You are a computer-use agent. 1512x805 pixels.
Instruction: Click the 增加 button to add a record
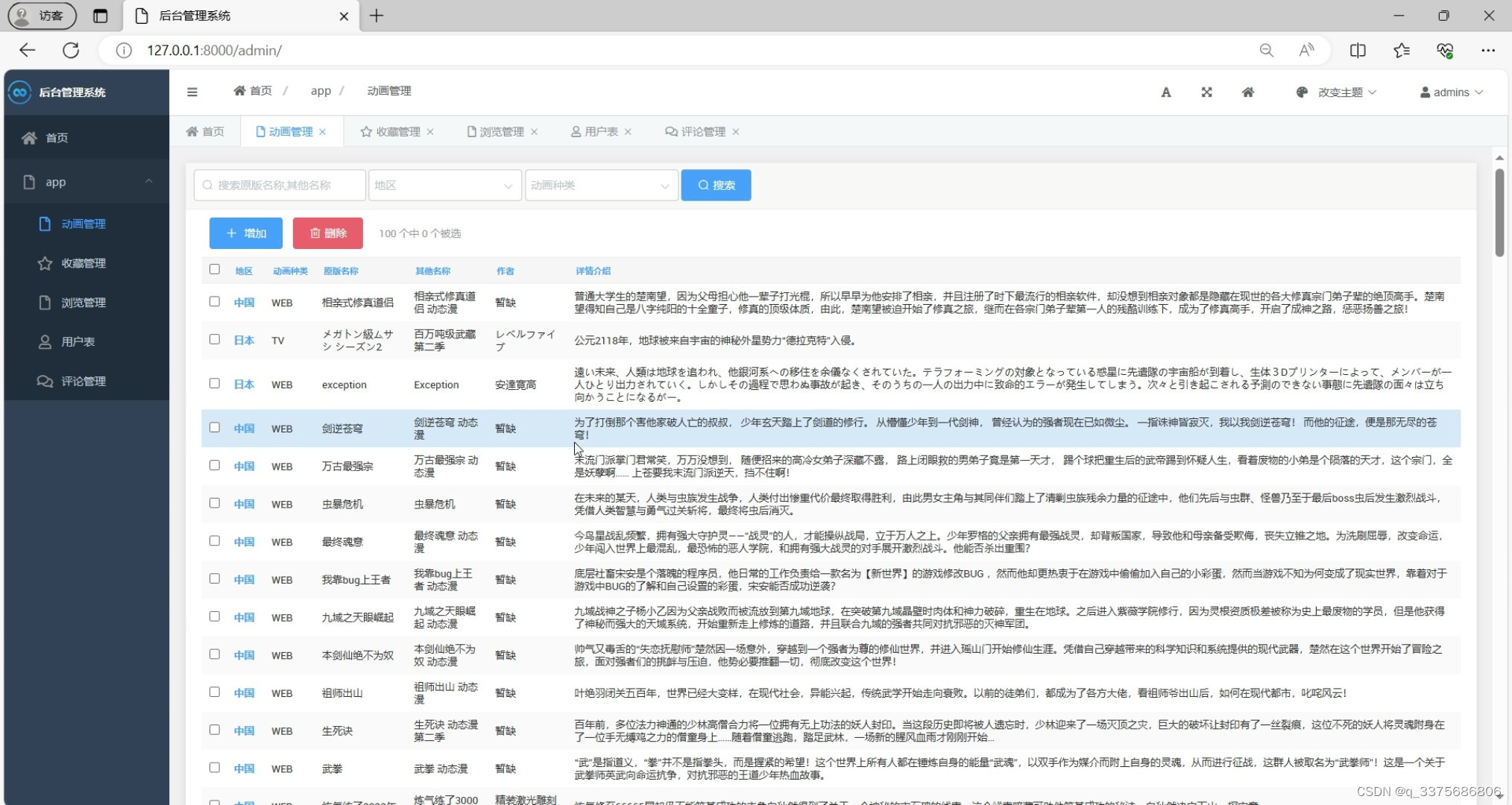(245, 233)
